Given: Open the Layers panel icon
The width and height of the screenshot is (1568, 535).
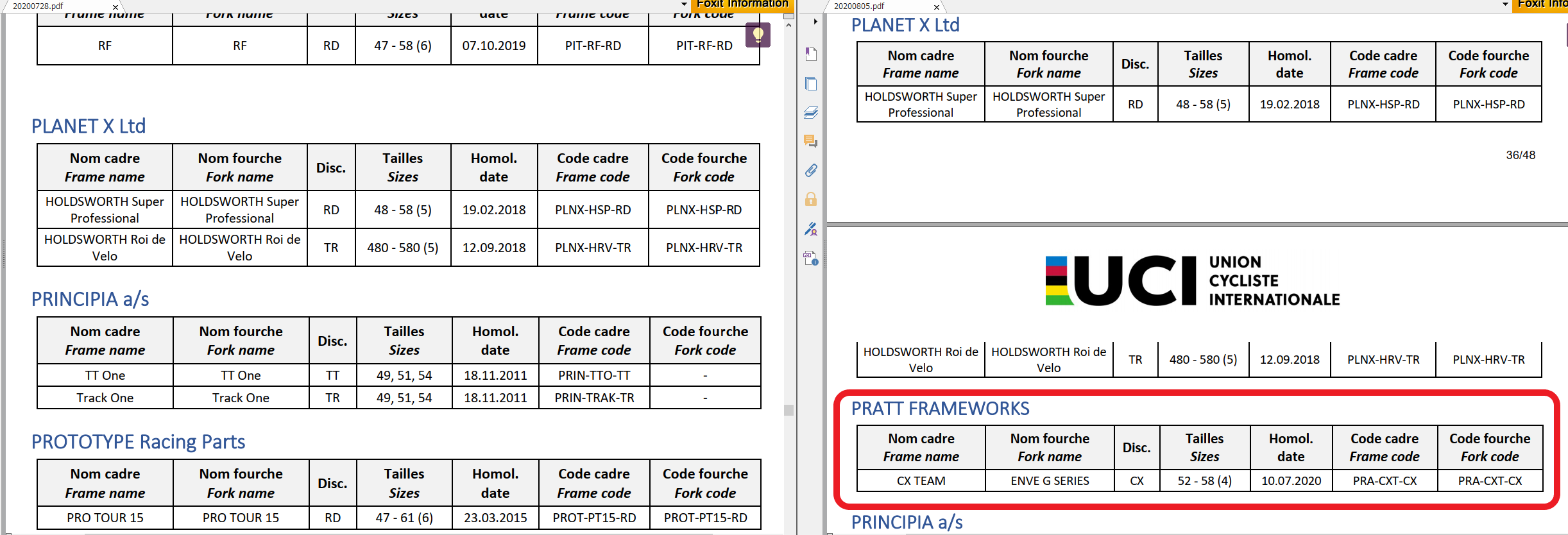Looking at the screenshot, I should [x=811, y=112].
